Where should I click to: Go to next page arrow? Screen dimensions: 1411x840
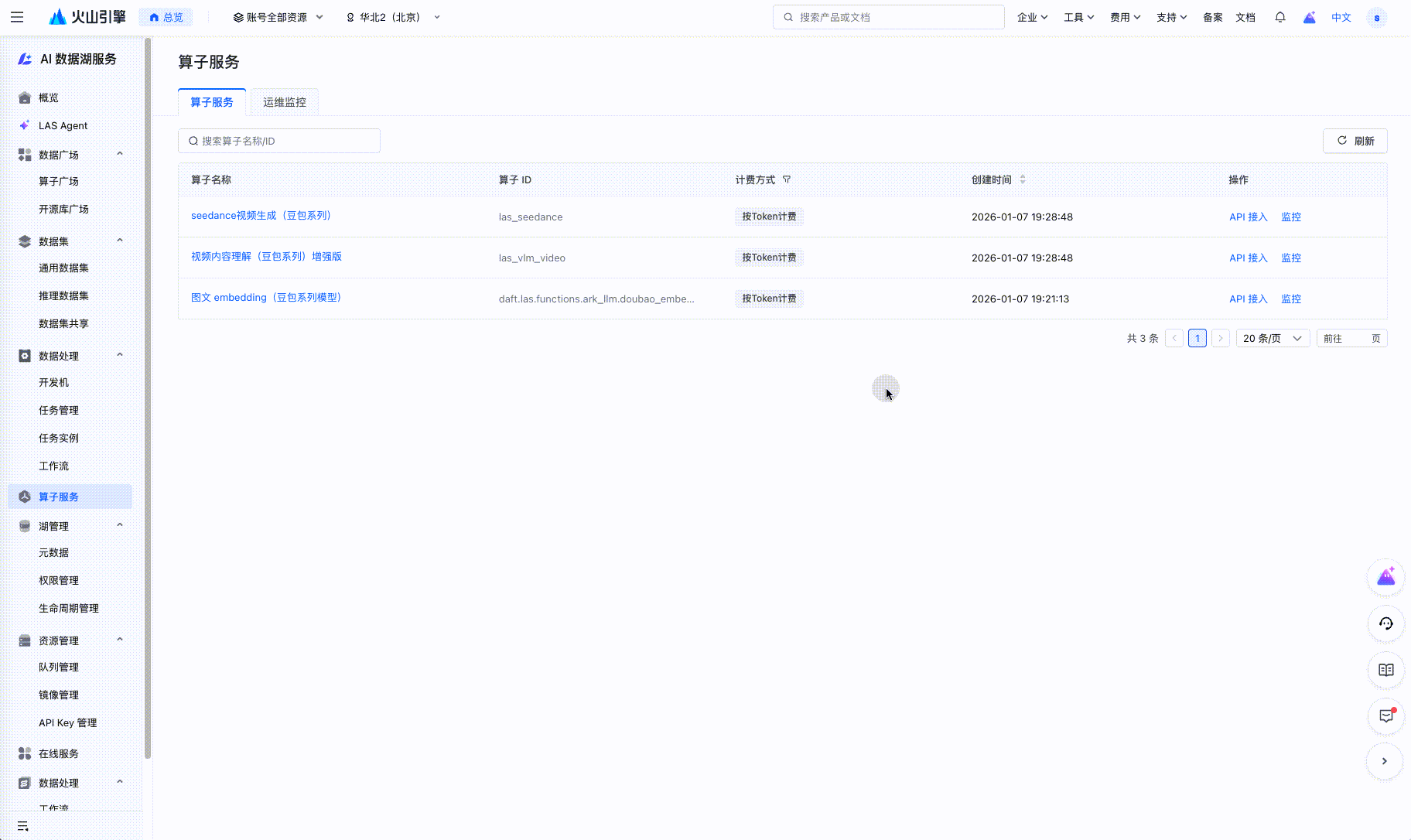click(1221, 338)
